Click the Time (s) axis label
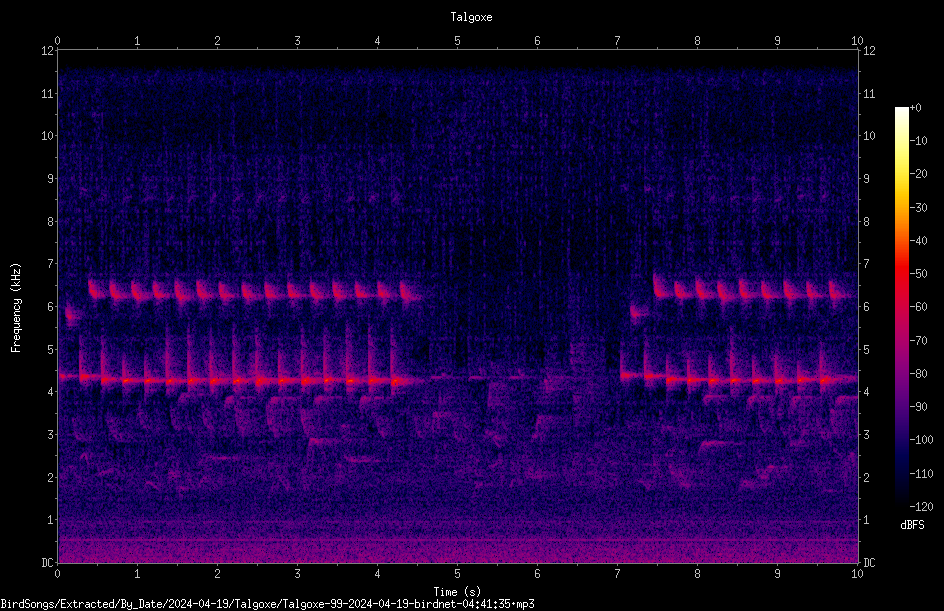Screen dimensions: 944x611 457,592
